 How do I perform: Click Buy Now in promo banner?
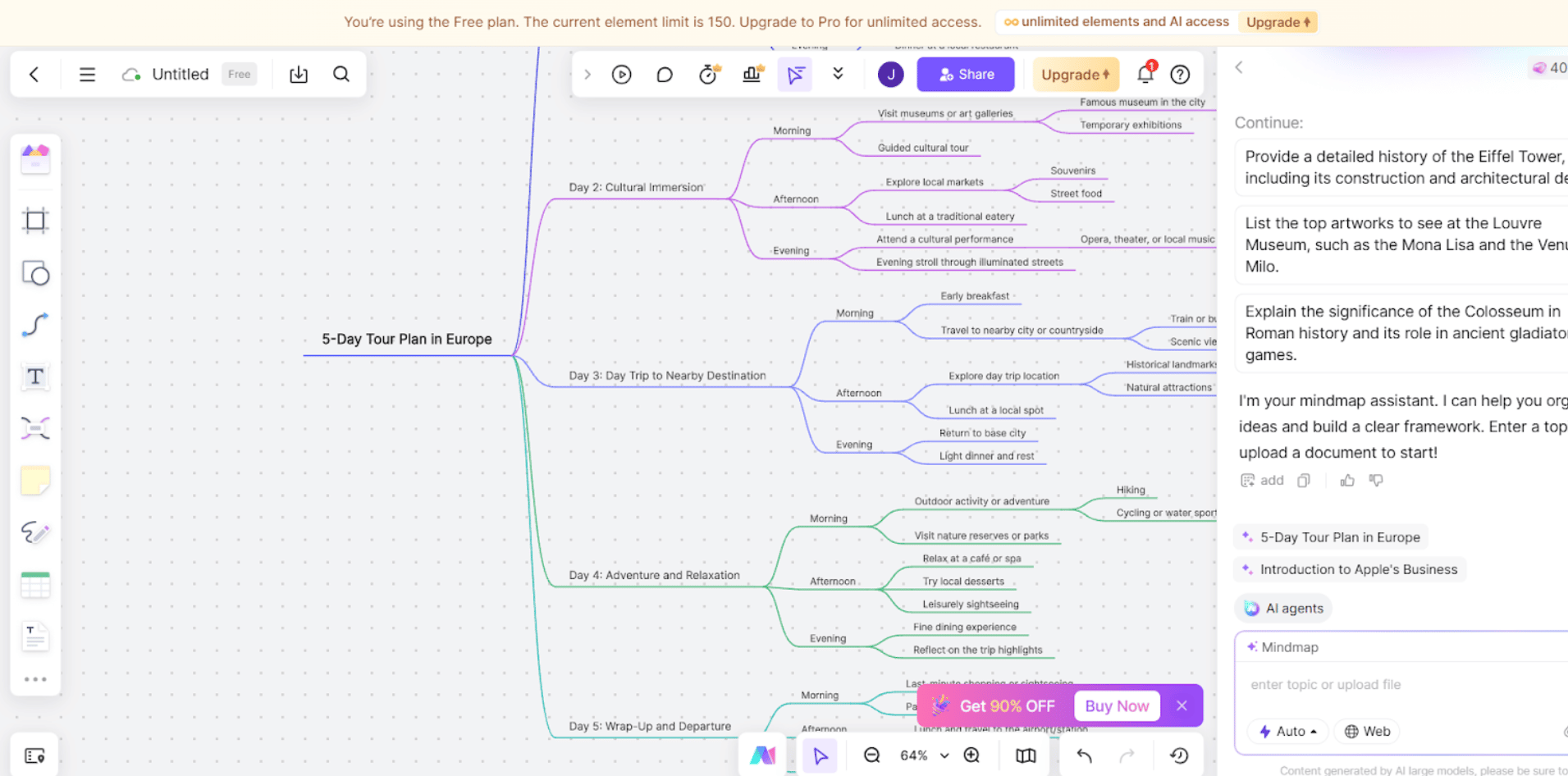point(1117,706)
